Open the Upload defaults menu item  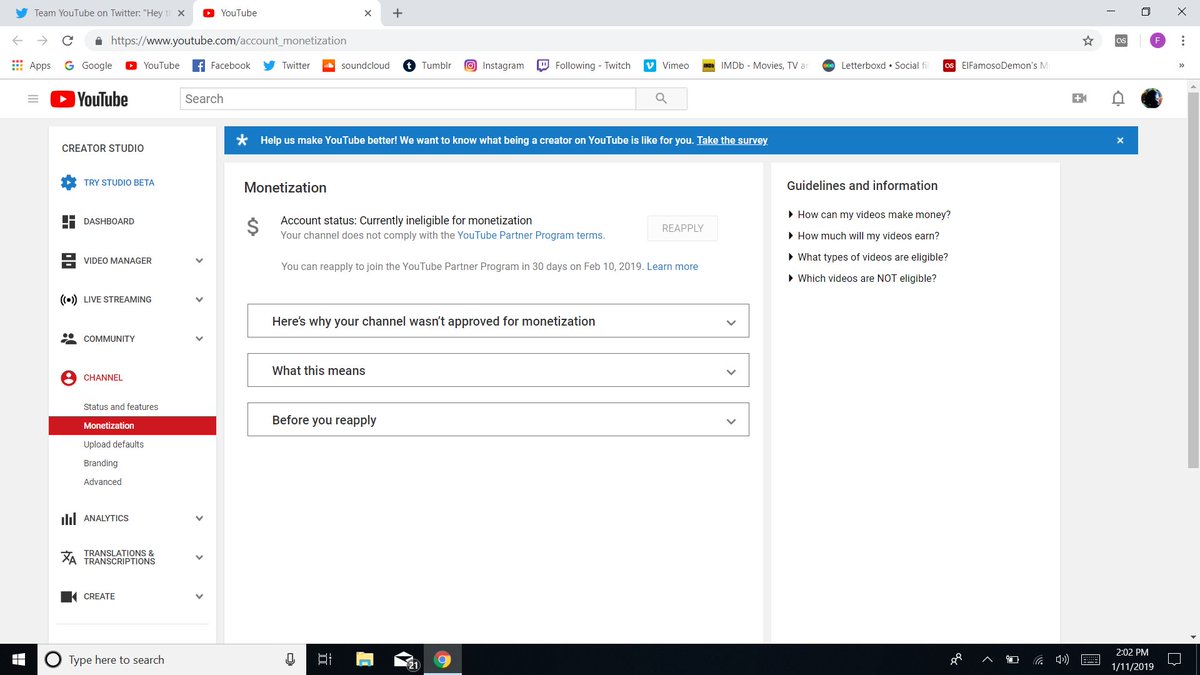114,444
